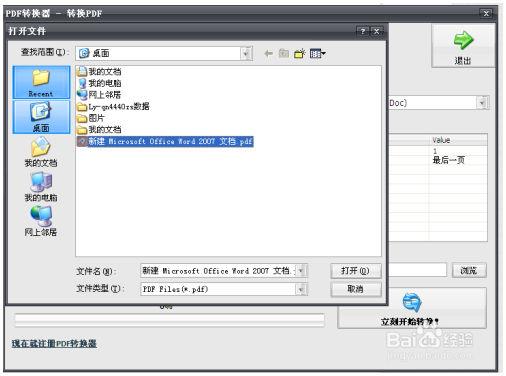This screenshot has width=506, height=376.
Task: Close the PDF转换器 main window
Action: coord(486,14)
